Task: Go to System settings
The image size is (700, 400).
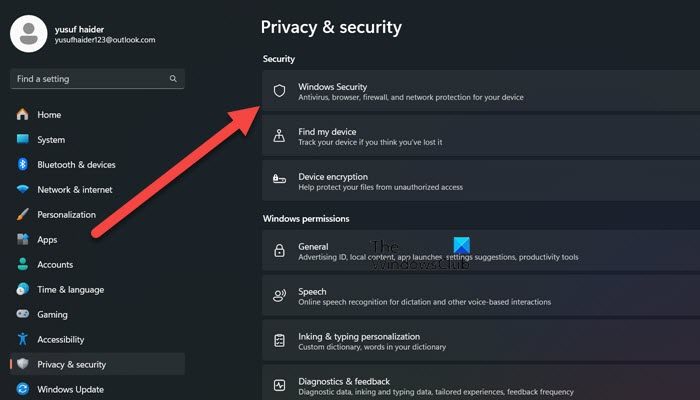Action: click(x=51, y=140)
